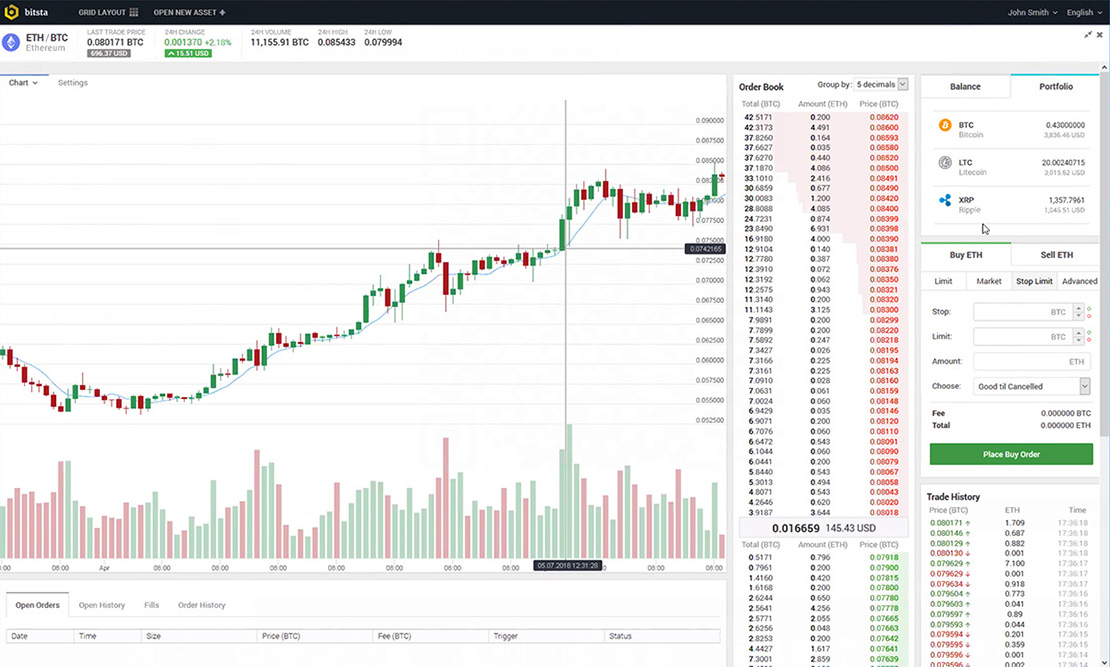Viewport: 1110px width, 667px height.
Task: Select the Order History tab
Action: pos(202,605)
